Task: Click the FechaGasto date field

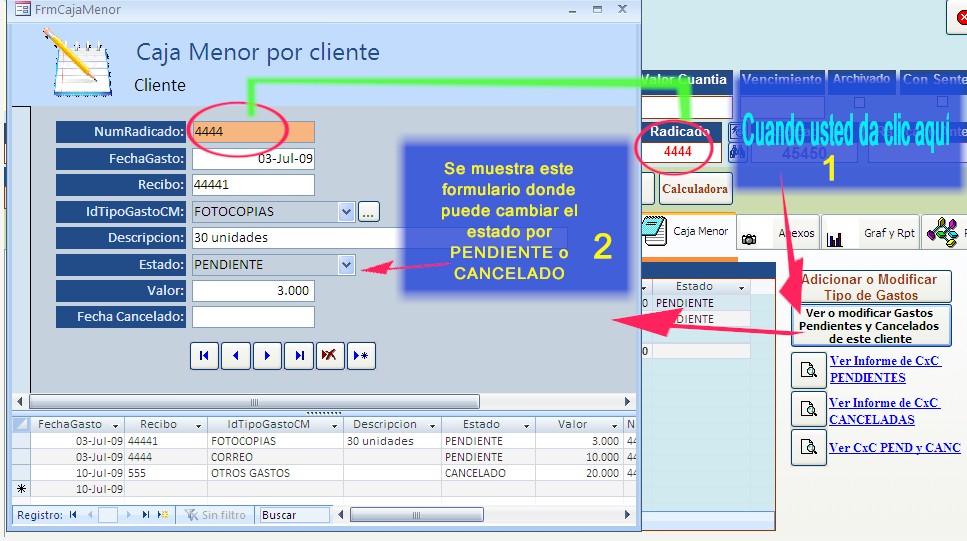Action: click(x=253, y=159)
